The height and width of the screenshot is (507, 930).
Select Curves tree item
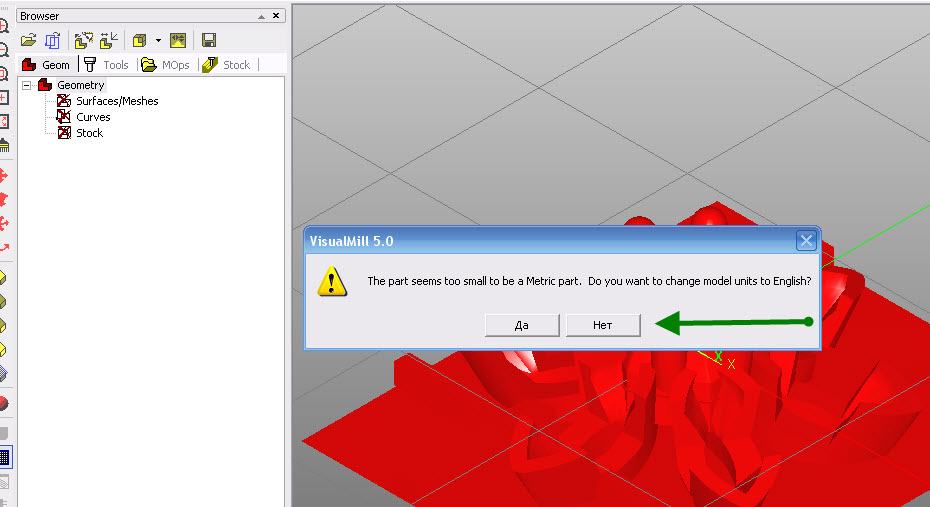coord(93,117)
